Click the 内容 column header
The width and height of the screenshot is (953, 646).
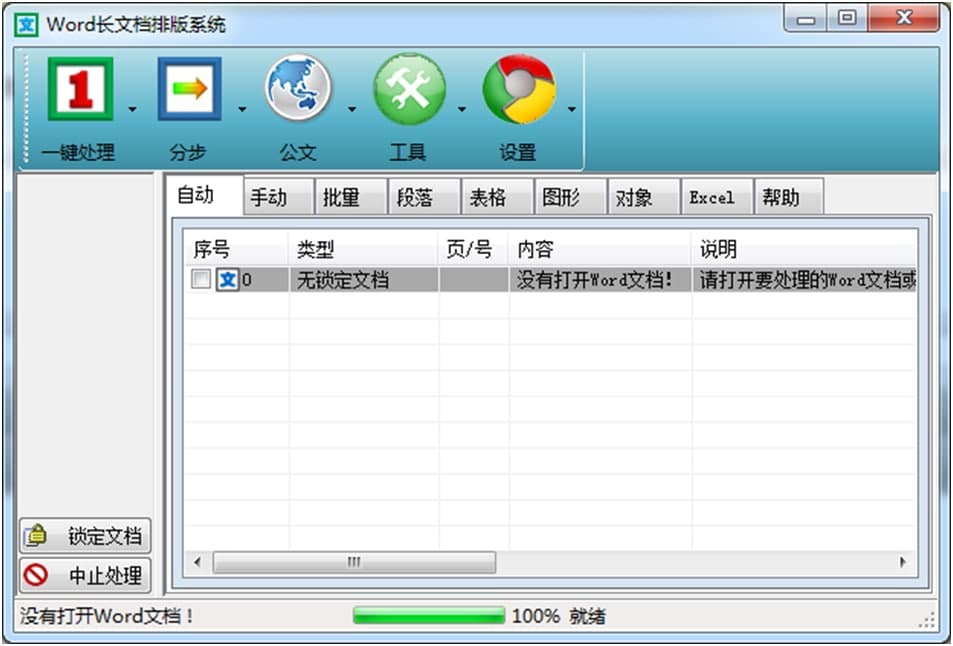pos(600,249)
